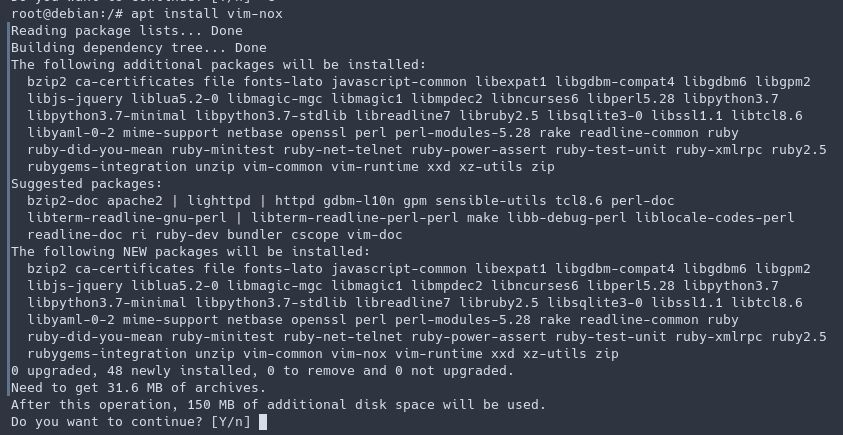The width and height of the screenshot is (843, 435).
Task: Click the '48 newly installed' summary text
Action: (x=186, y=371)
